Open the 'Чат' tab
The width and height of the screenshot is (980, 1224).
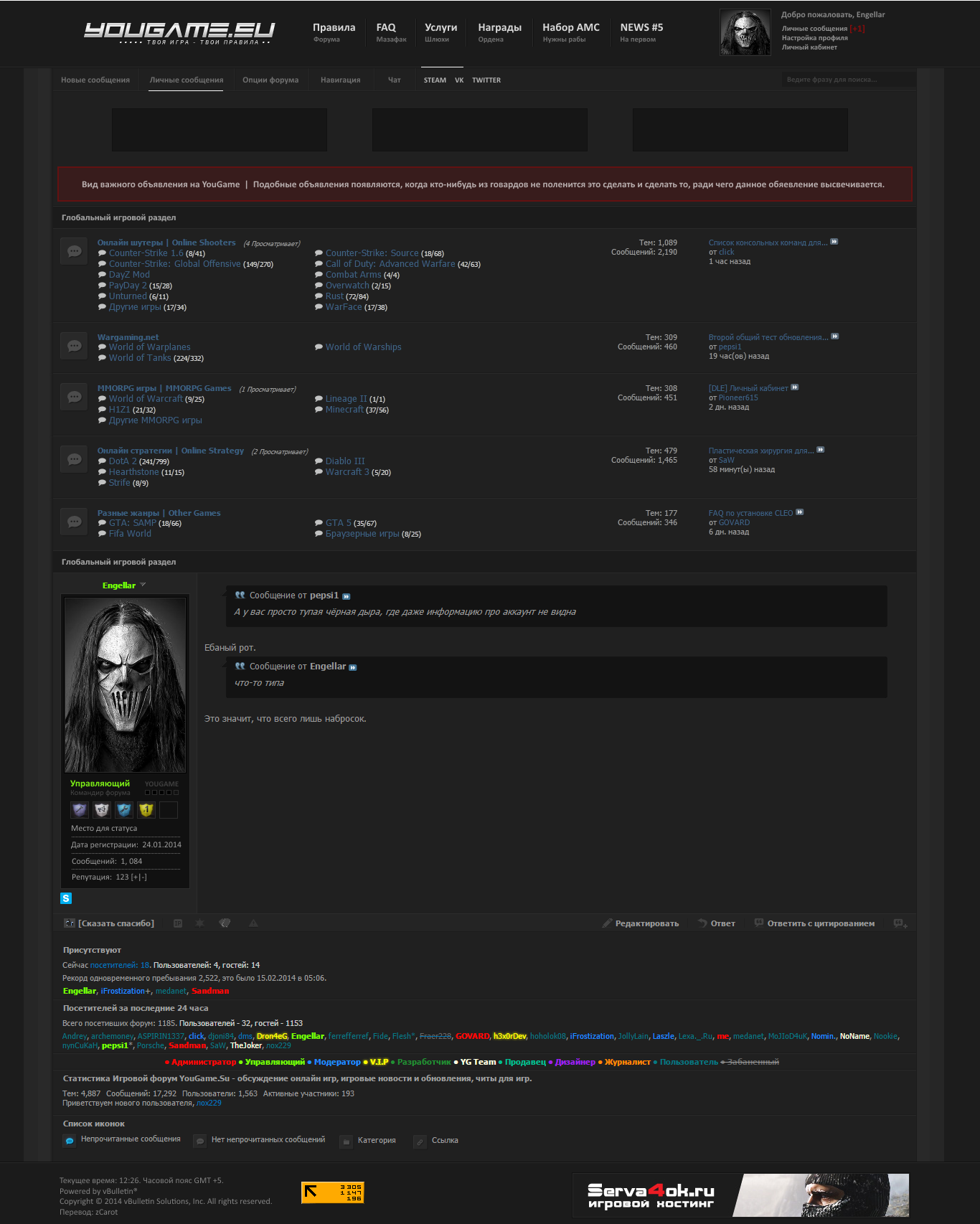(x=395, y=80)
